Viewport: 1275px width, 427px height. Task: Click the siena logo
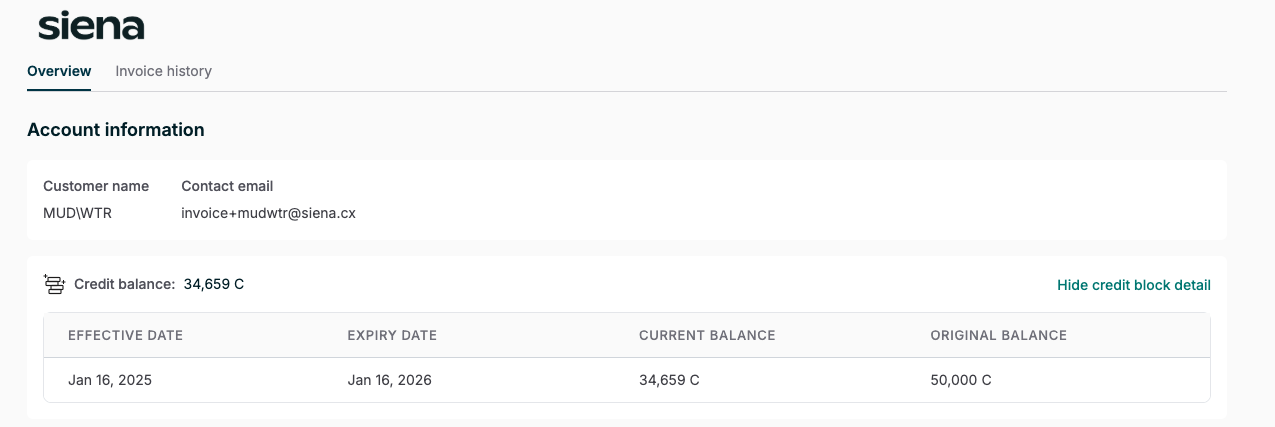tap(91, 26)
